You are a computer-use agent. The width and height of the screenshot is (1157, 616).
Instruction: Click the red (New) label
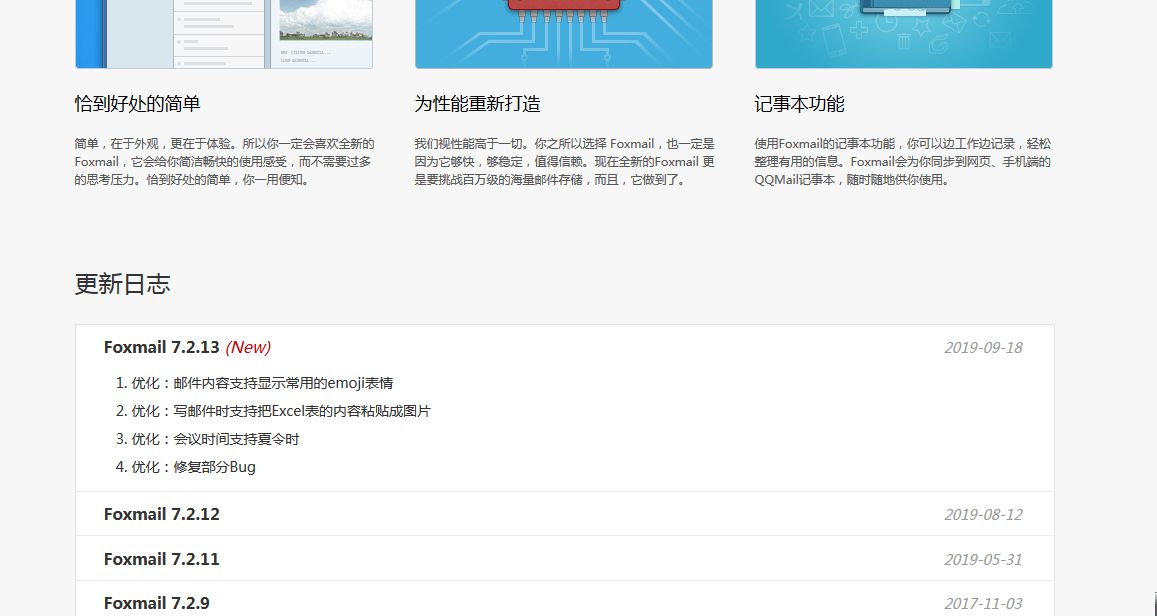coord(248,347)
